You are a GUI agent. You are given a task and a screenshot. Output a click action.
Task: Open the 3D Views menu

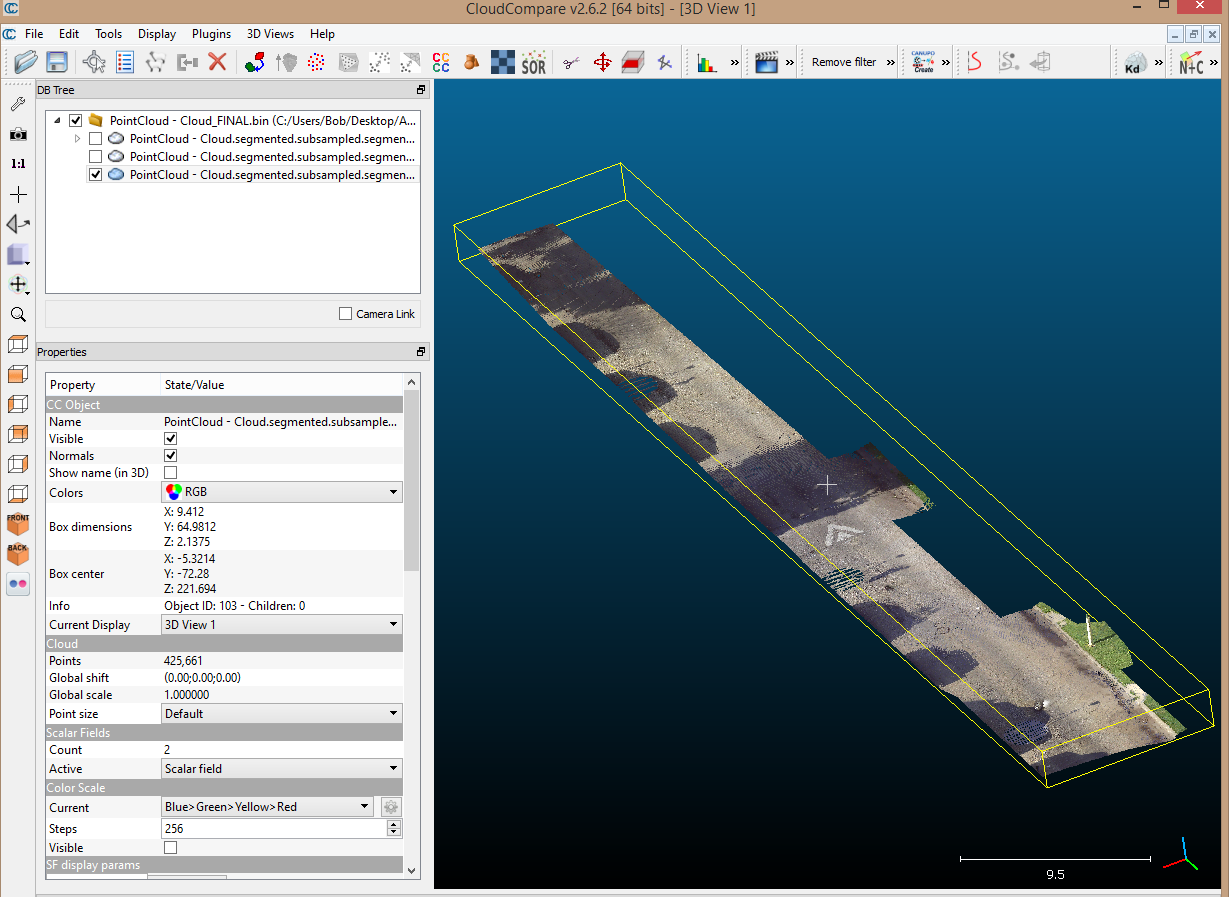pos(271,34)
